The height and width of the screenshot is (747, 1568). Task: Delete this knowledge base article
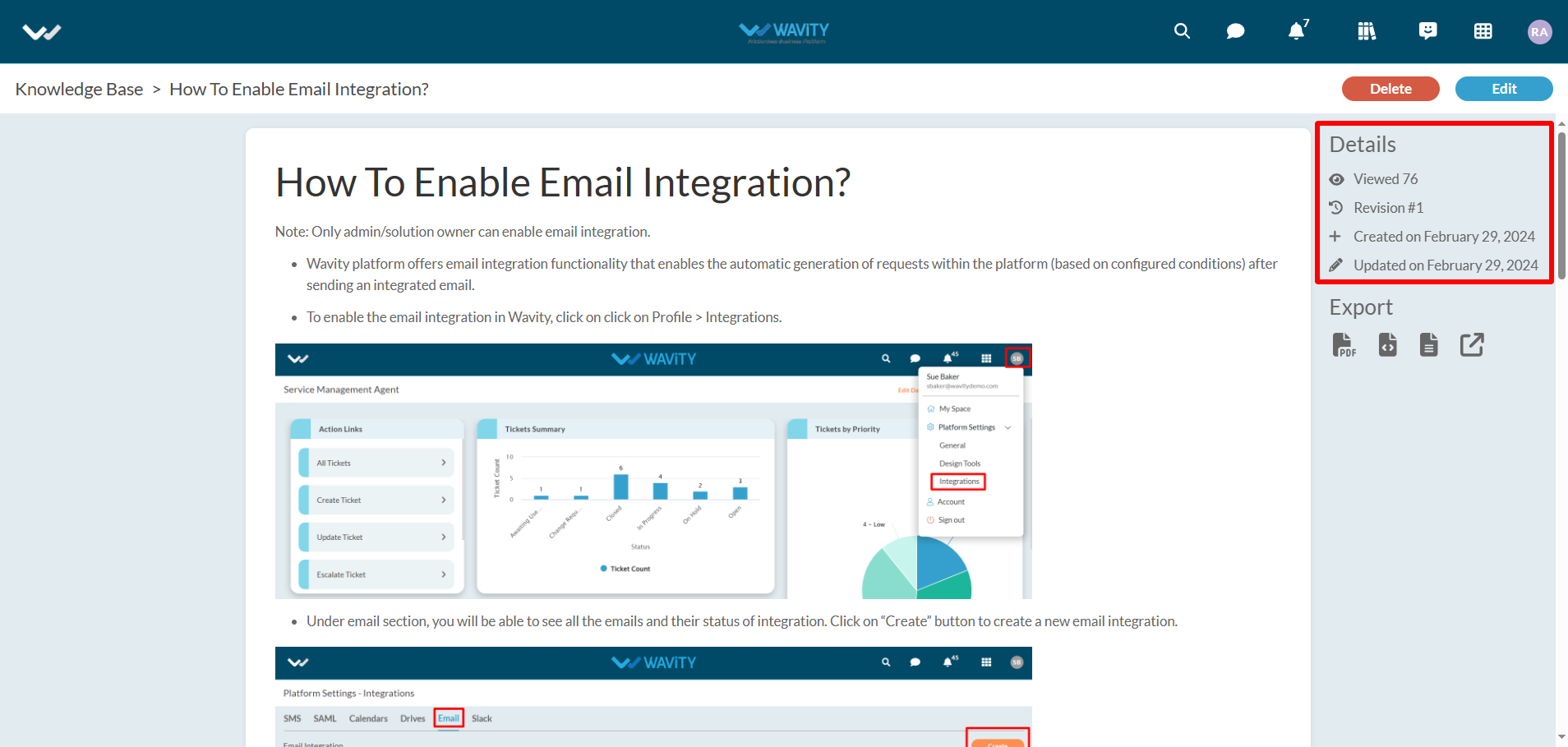(1390, 89)
